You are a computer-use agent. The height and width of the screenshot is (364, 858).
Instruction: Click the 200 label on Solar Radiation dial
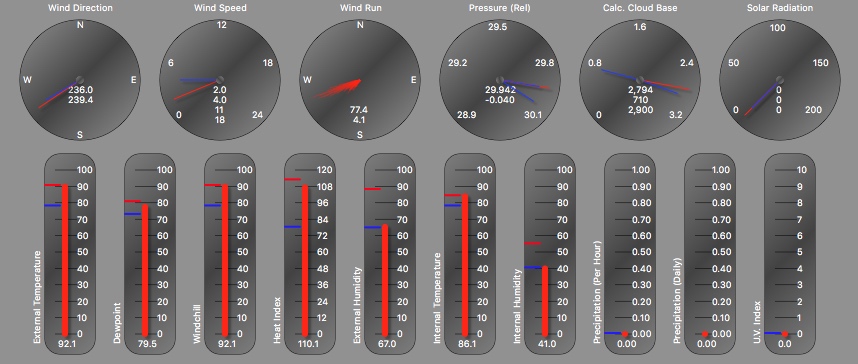click(814, 110)
